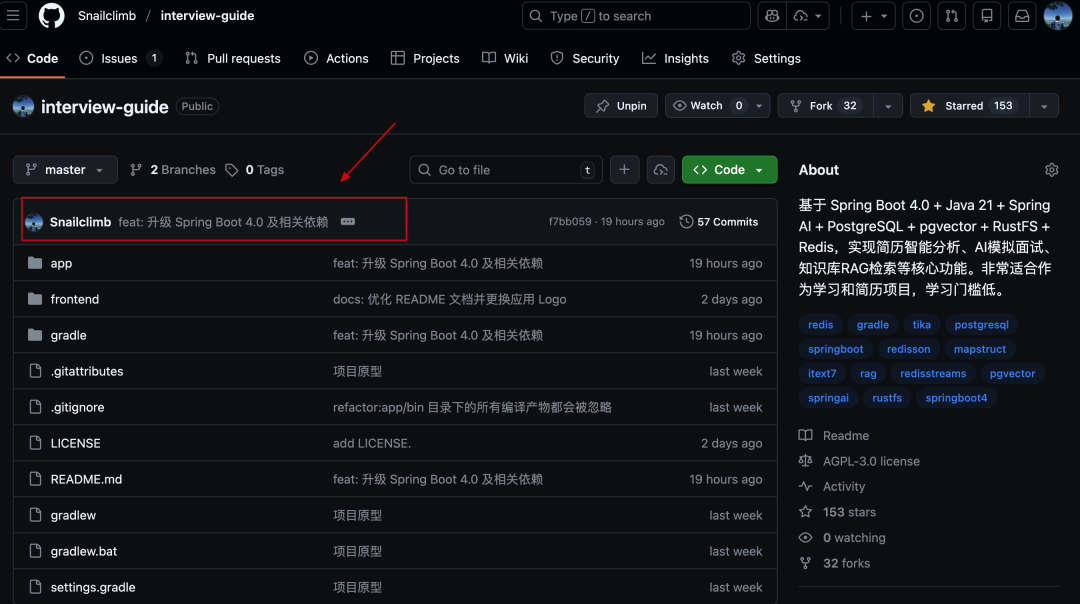Viewport: 1080px width, 604px height.
Task: Open the About settings gear icon
Action: pyautogui.click(x=1051, y=170)
